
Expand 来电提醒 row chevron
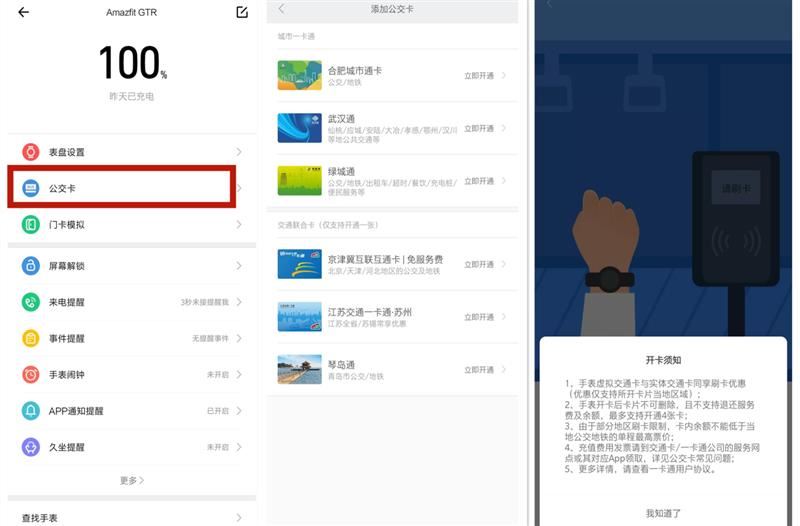(x=239, y=302)
